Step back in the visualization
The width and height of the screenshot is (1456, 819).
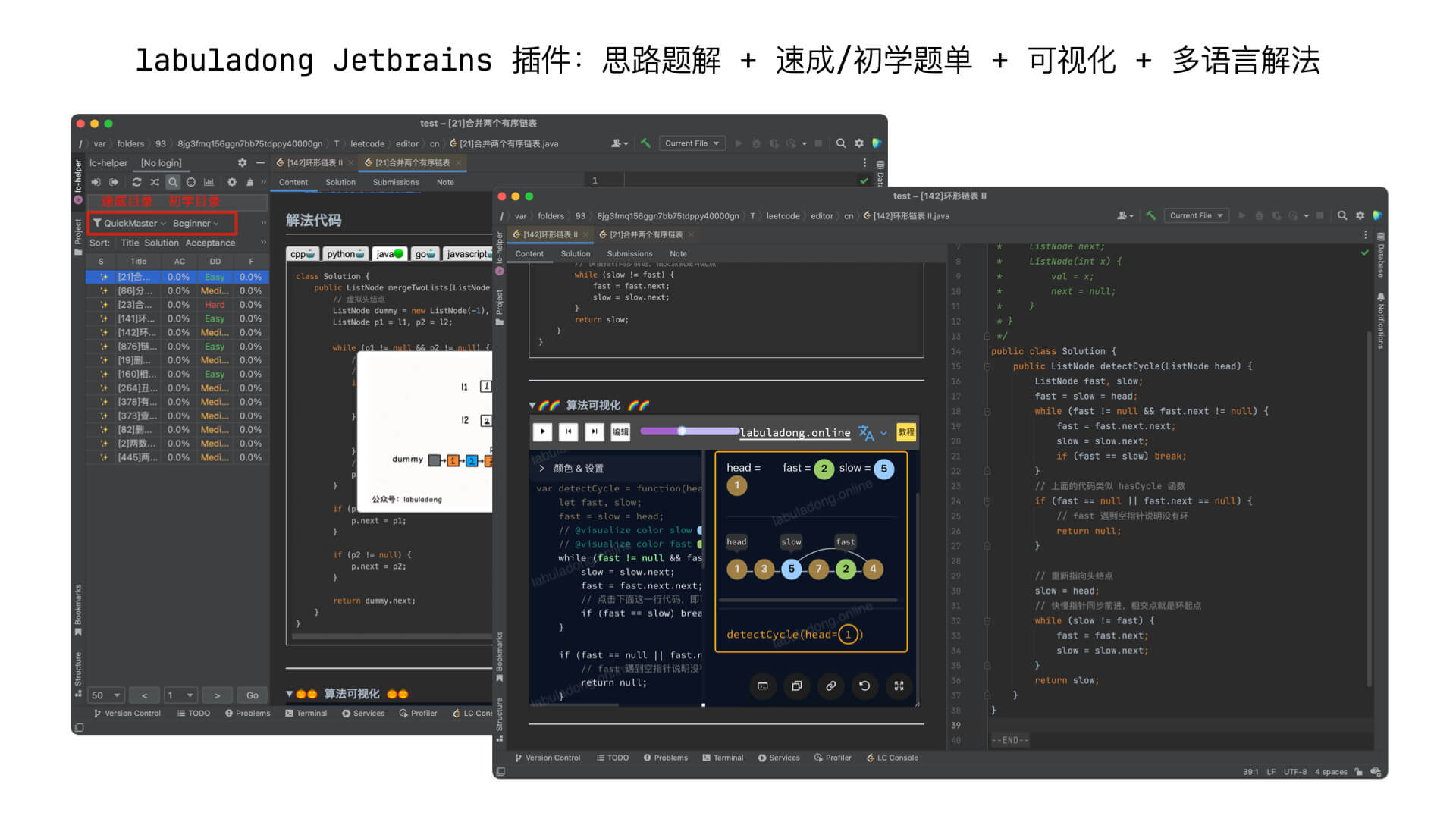pos(568,432)
